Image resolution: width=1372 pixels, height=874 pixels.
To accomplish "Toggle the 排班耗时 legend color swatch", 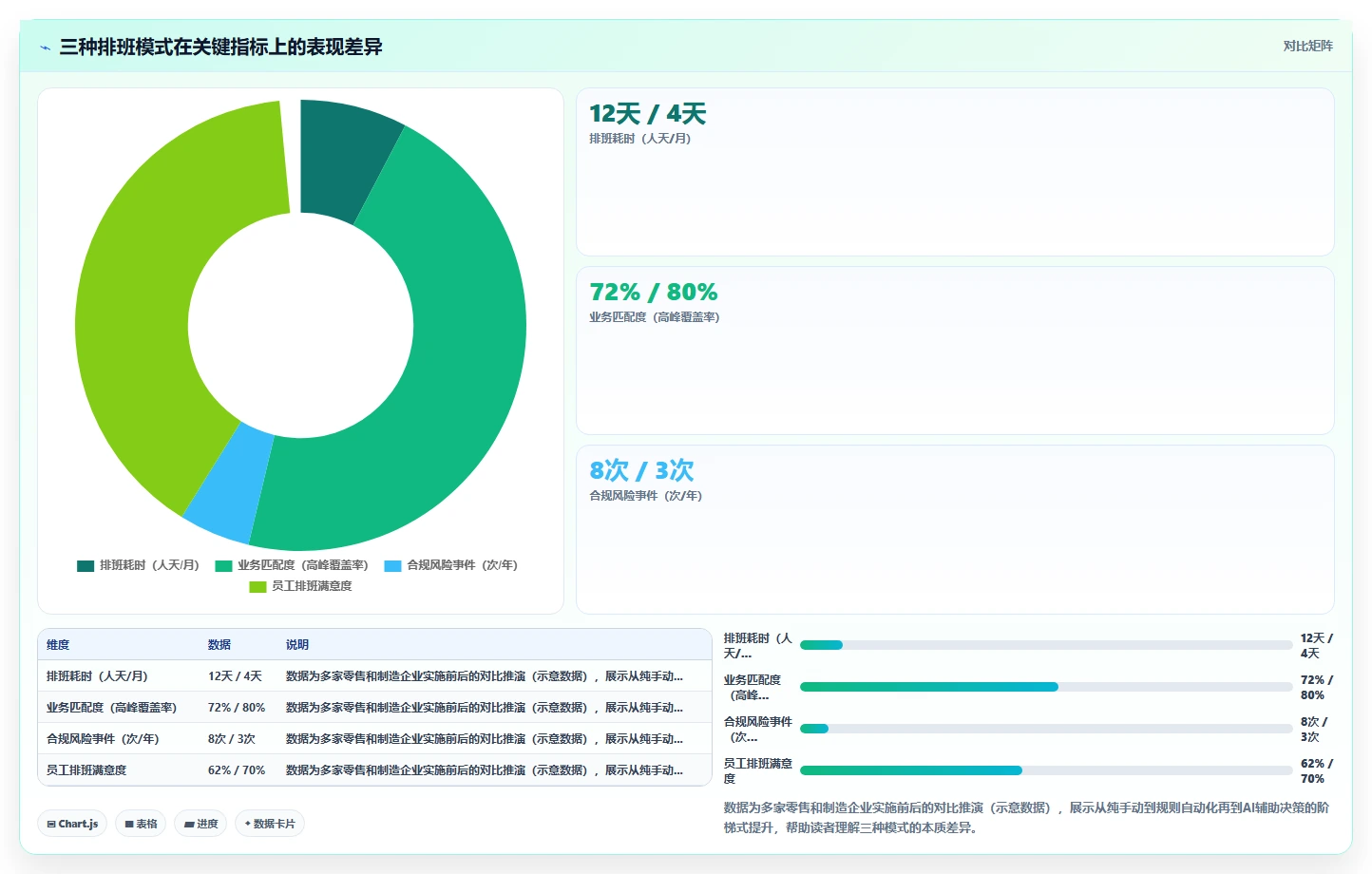I will [x=86, y=565].
